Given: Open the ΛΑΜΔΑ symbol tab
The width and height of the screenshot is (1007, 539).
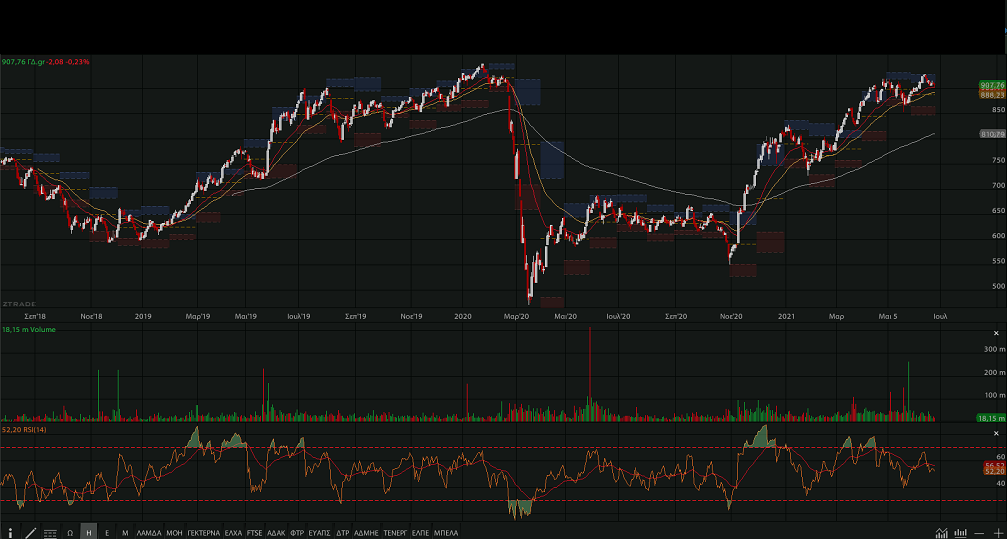Looking at the screenshot, I should (148, 533).
